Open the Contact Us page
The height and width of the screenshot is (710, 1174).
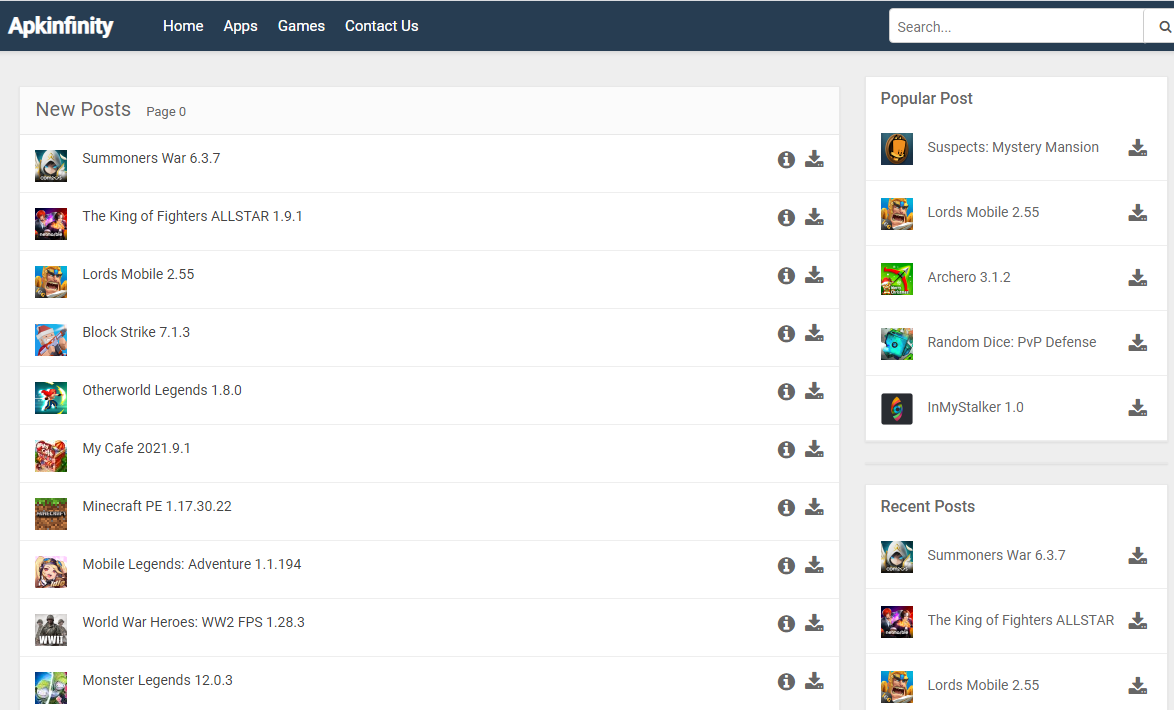pyautogui.click(x=381, y=26)
